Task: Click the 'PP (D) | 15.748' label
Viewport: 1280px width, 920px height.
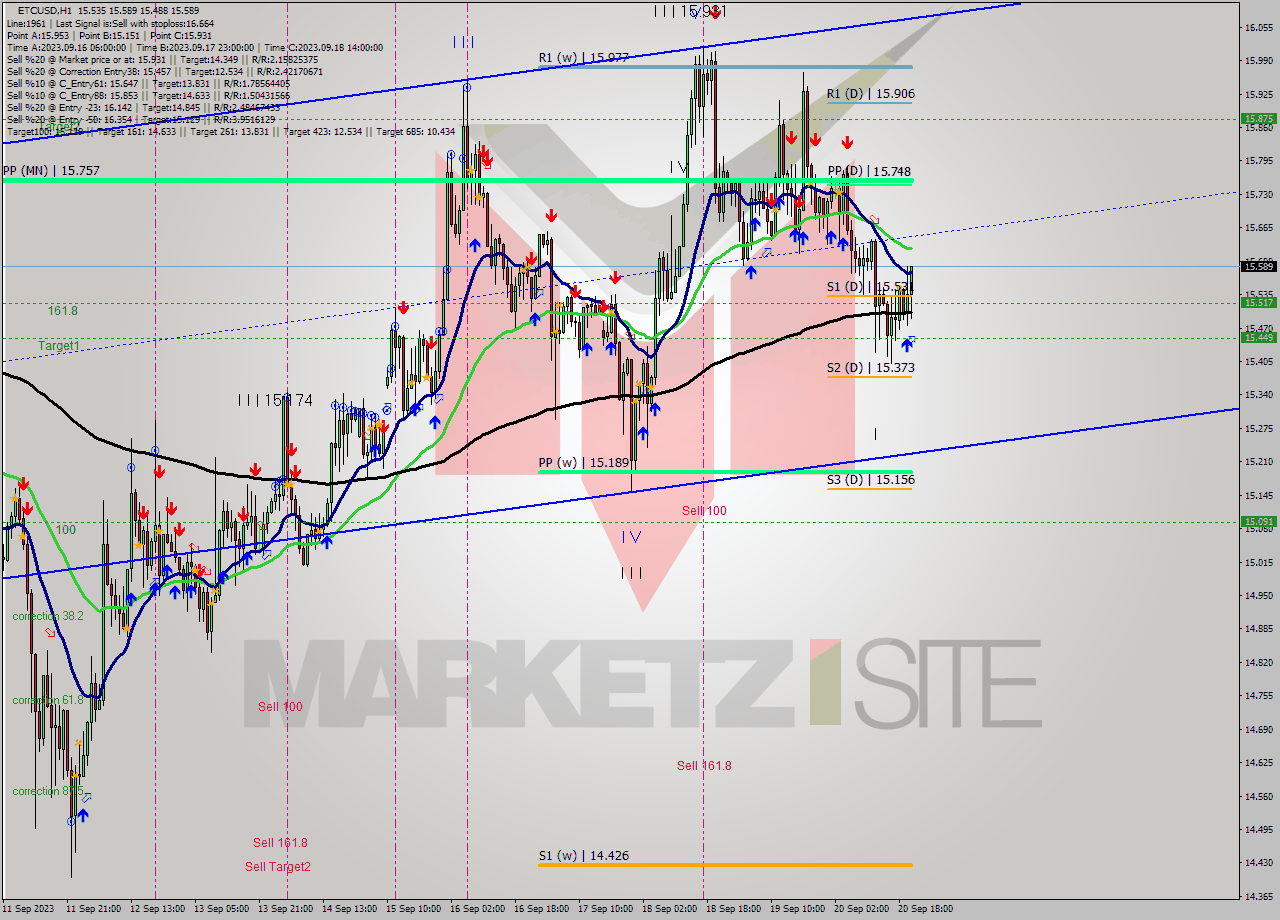Action: tap(871, 171)
